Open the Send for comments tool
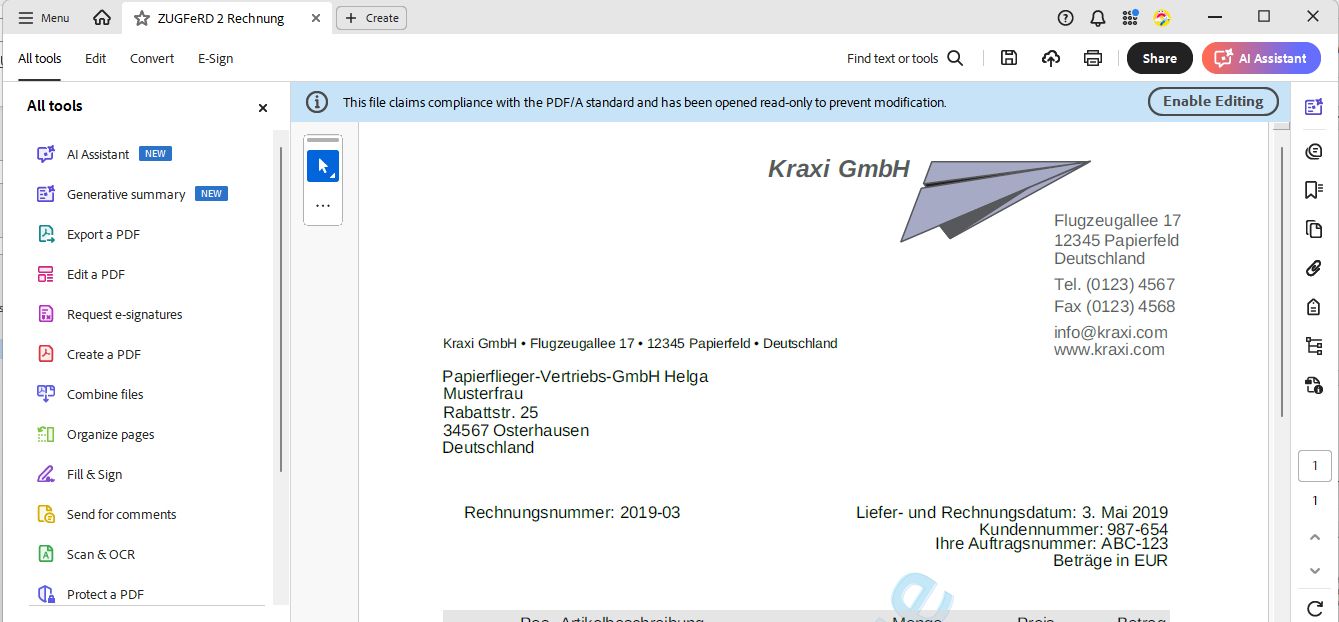The width and height of the screenshot is (1339, 622). pyautogui.click(x=121, y=514)
